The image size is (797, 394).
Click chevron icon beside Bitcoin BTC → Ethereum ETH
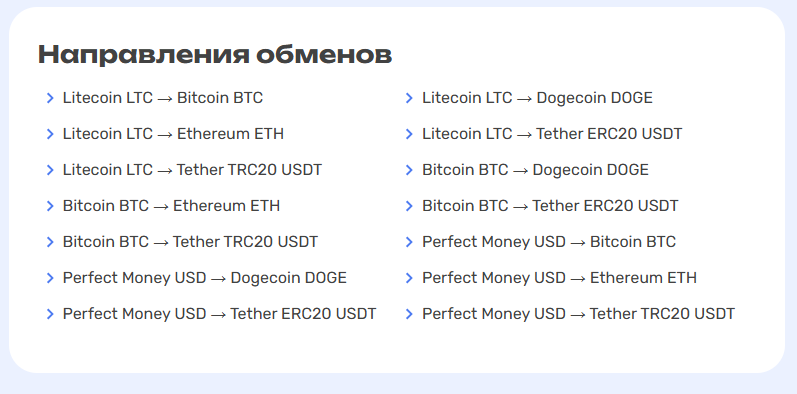(x=50, y=206)
